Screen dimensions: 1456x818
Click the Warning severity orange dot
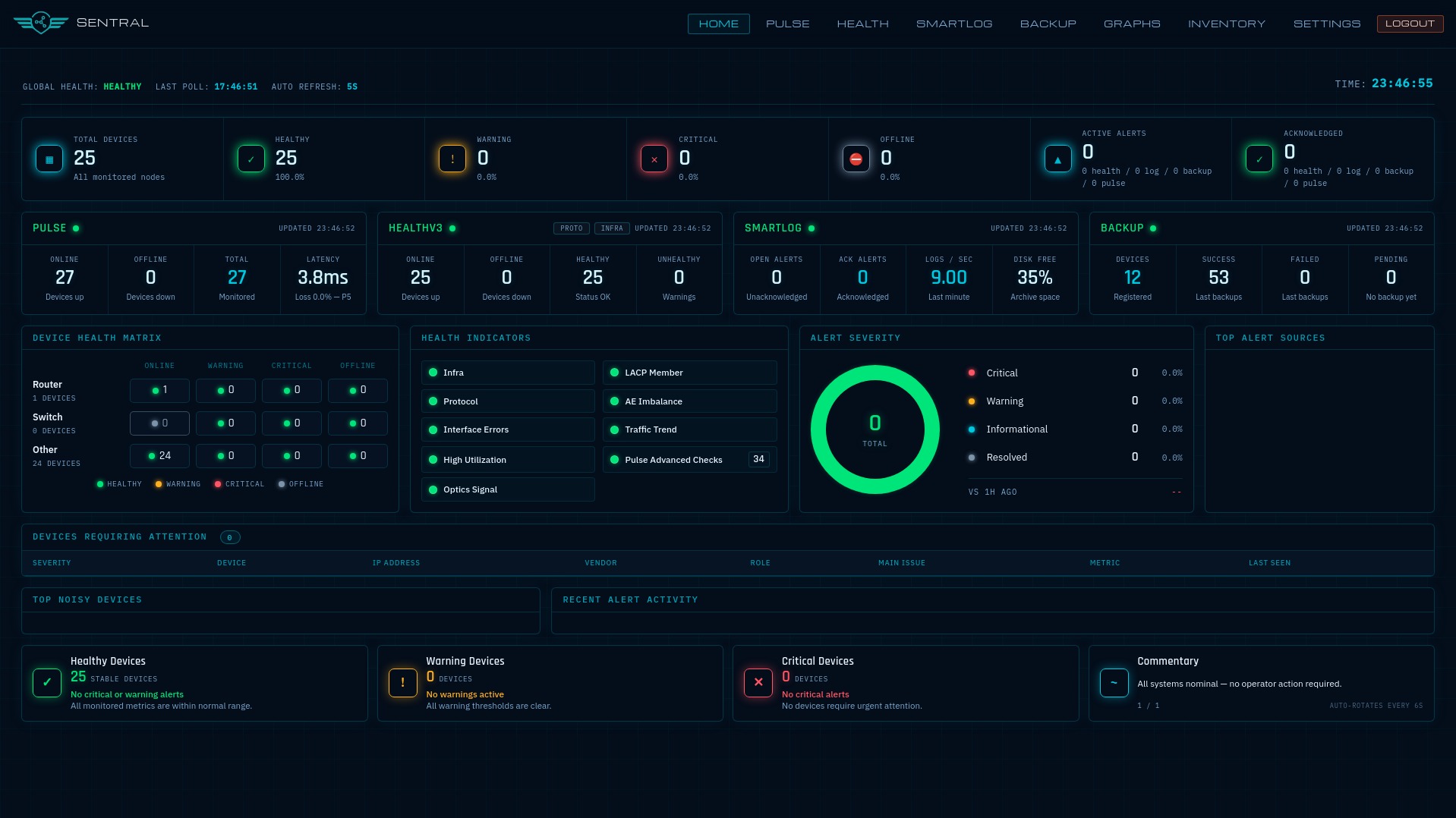click(x=972, y=401)
